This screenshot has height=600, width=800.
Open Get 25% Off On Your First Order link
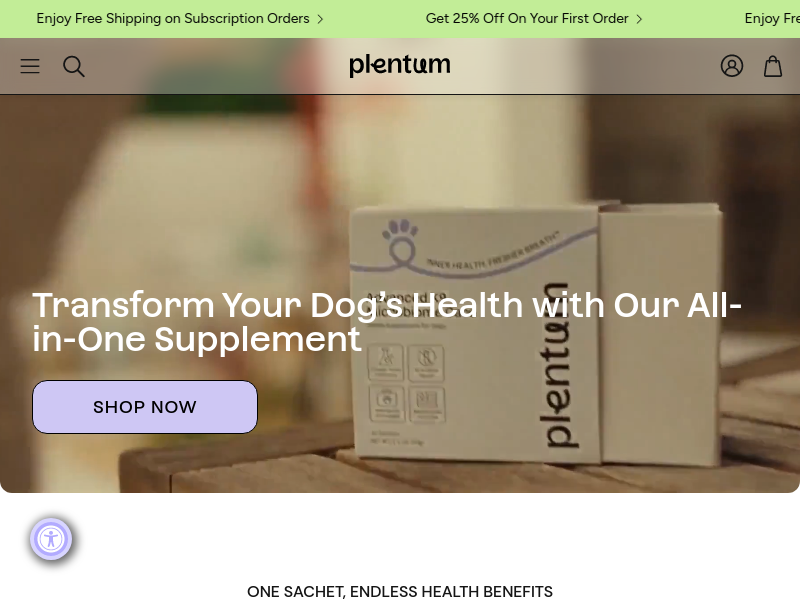tap(527, 19)
